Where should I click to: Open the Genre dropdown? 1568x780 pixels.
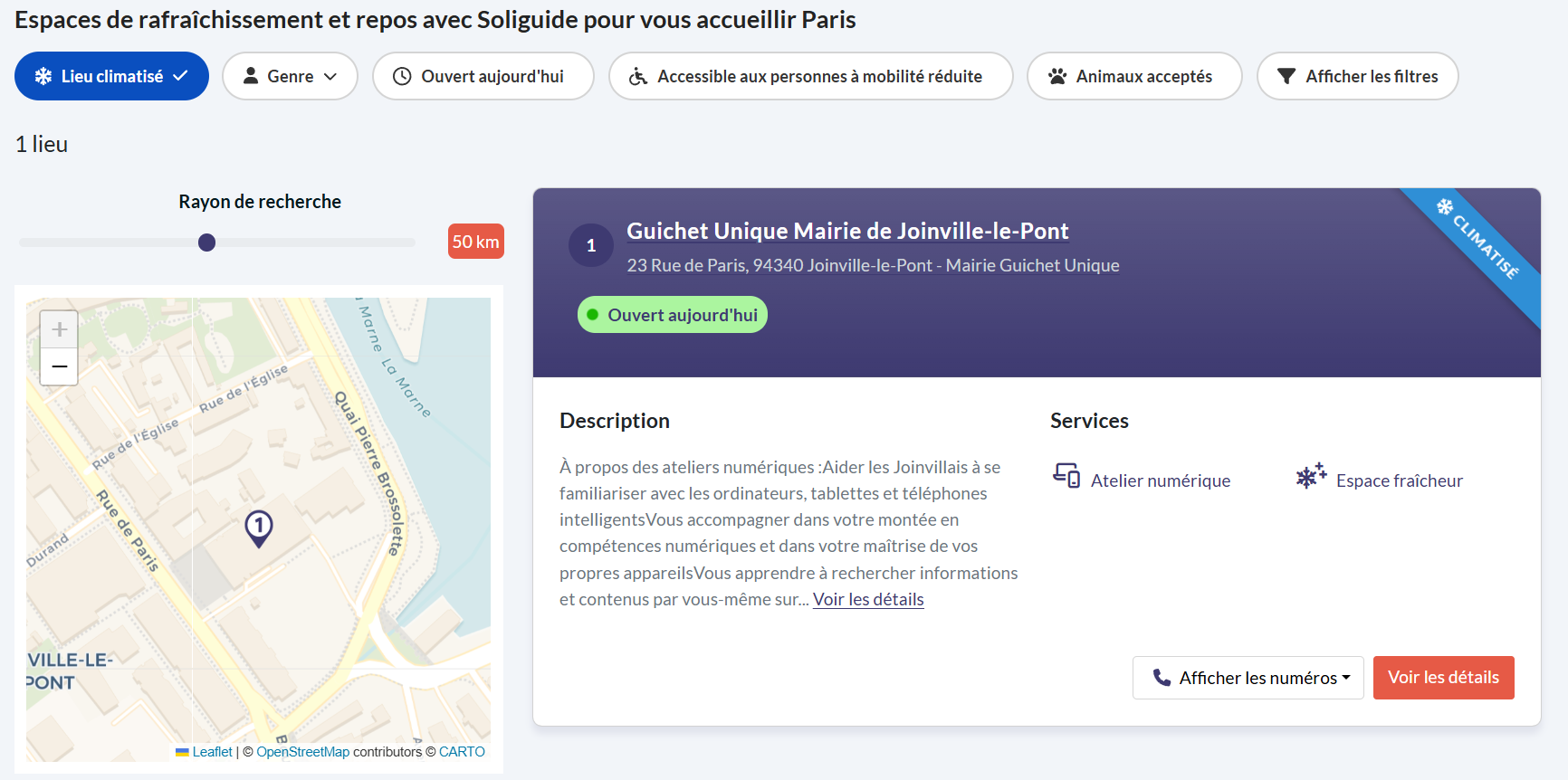coord(290,76)
